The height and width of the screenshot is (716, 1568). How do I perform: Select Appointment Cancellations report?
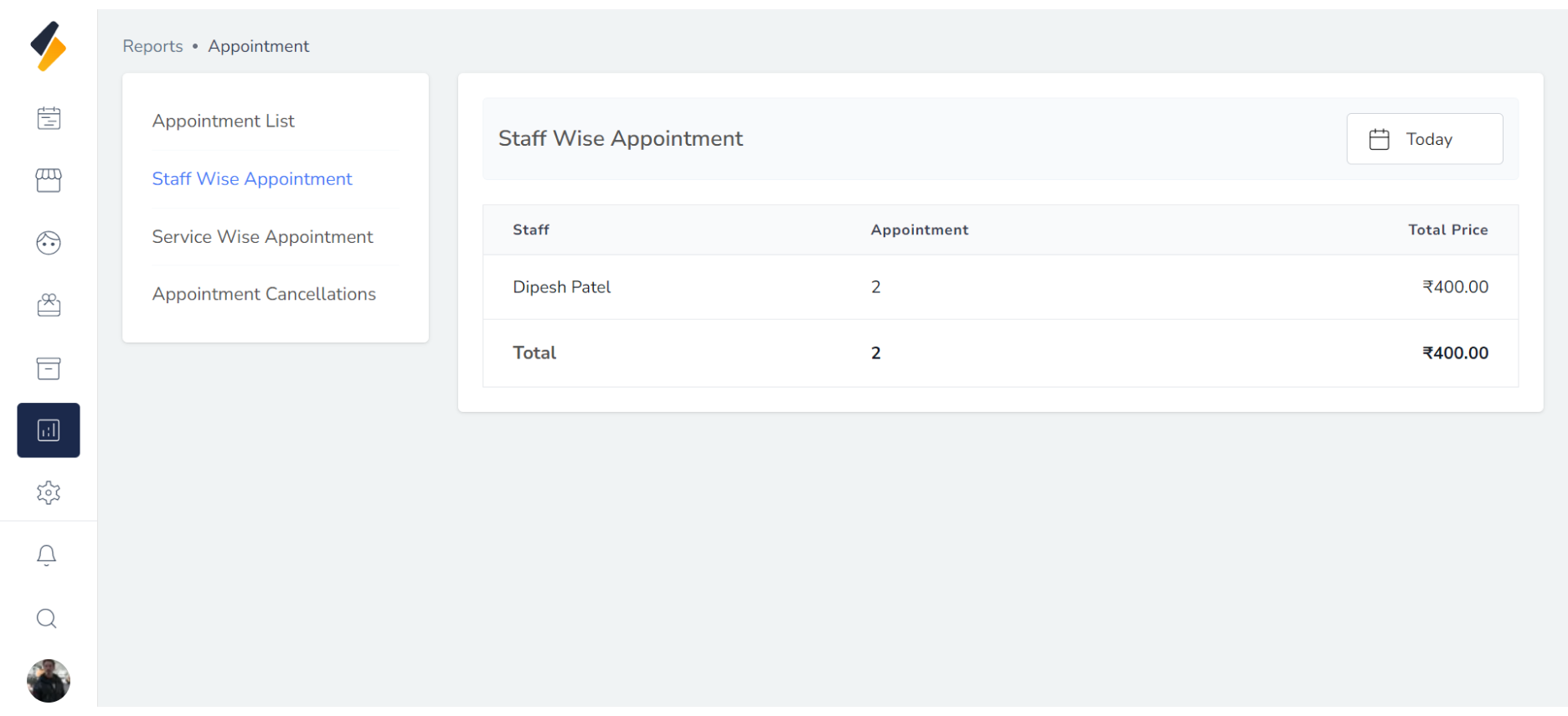click(x=264, y=294)
